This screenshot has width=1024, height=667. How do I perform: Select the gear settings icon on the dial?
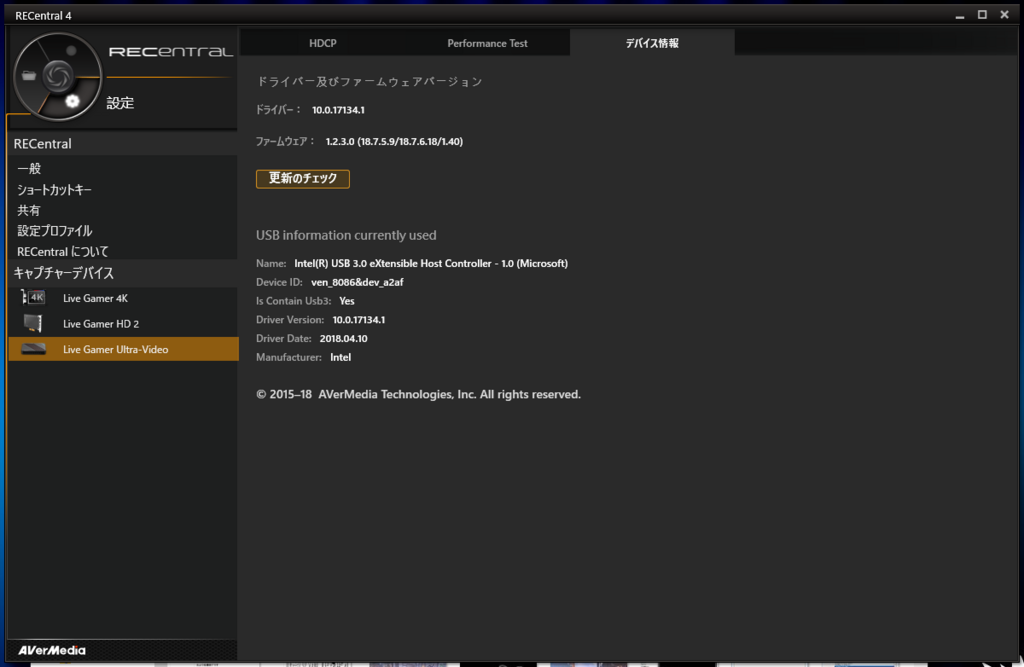(x=72, y=101)
